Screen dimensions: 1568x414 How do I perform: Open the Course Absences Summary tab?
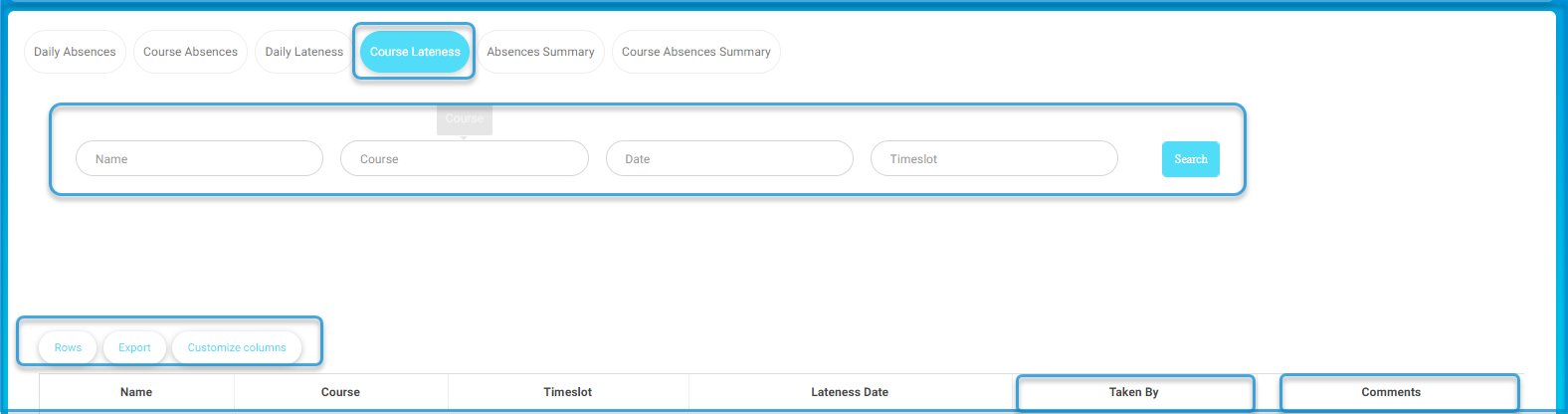coord(695,52)
